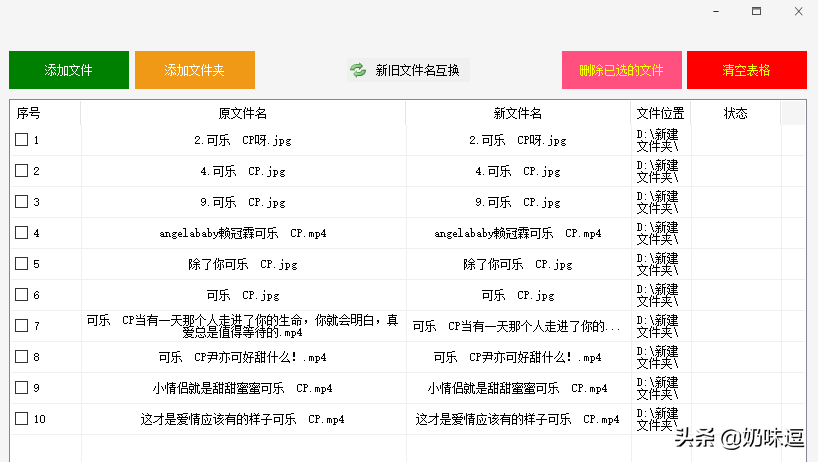The height and width of the screenshot is (462, 818).
Task: Click new file name cell 9.可乐 CP.jpg
Action: pos(518,202)
